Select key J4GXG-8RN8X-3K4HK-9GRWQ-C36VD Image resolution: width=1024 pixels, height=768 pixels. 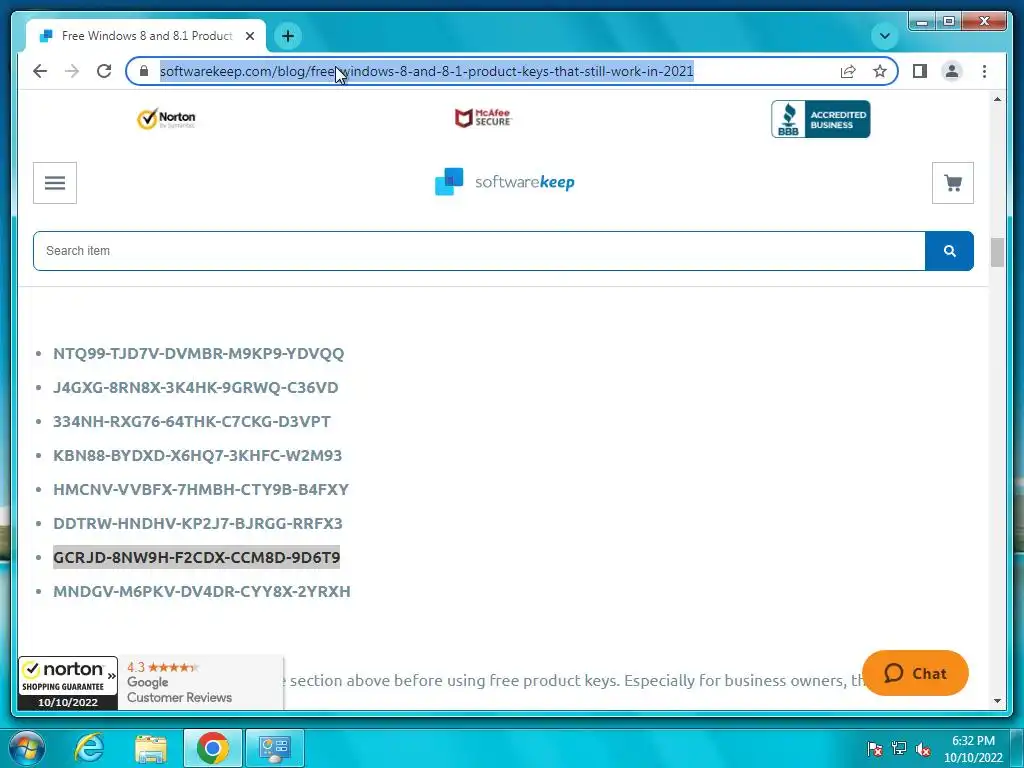point(196,387)
